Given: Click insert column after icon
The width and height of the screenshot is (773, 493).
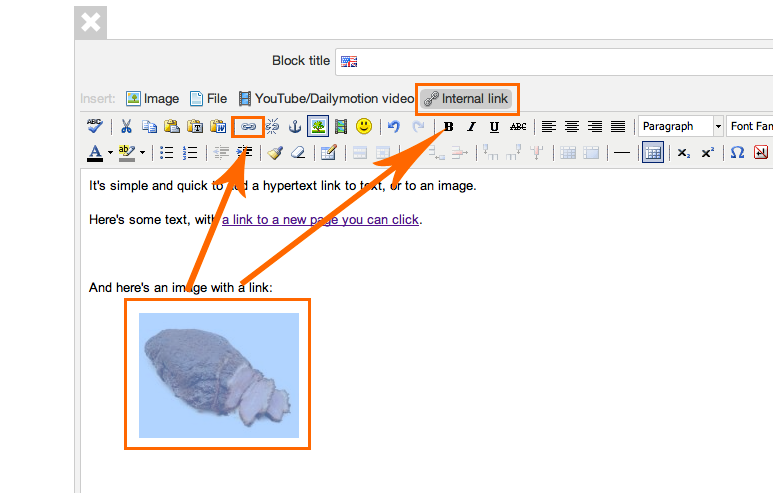Looking at the screenshot, I should pyautogui.click(x=514, y=153).
